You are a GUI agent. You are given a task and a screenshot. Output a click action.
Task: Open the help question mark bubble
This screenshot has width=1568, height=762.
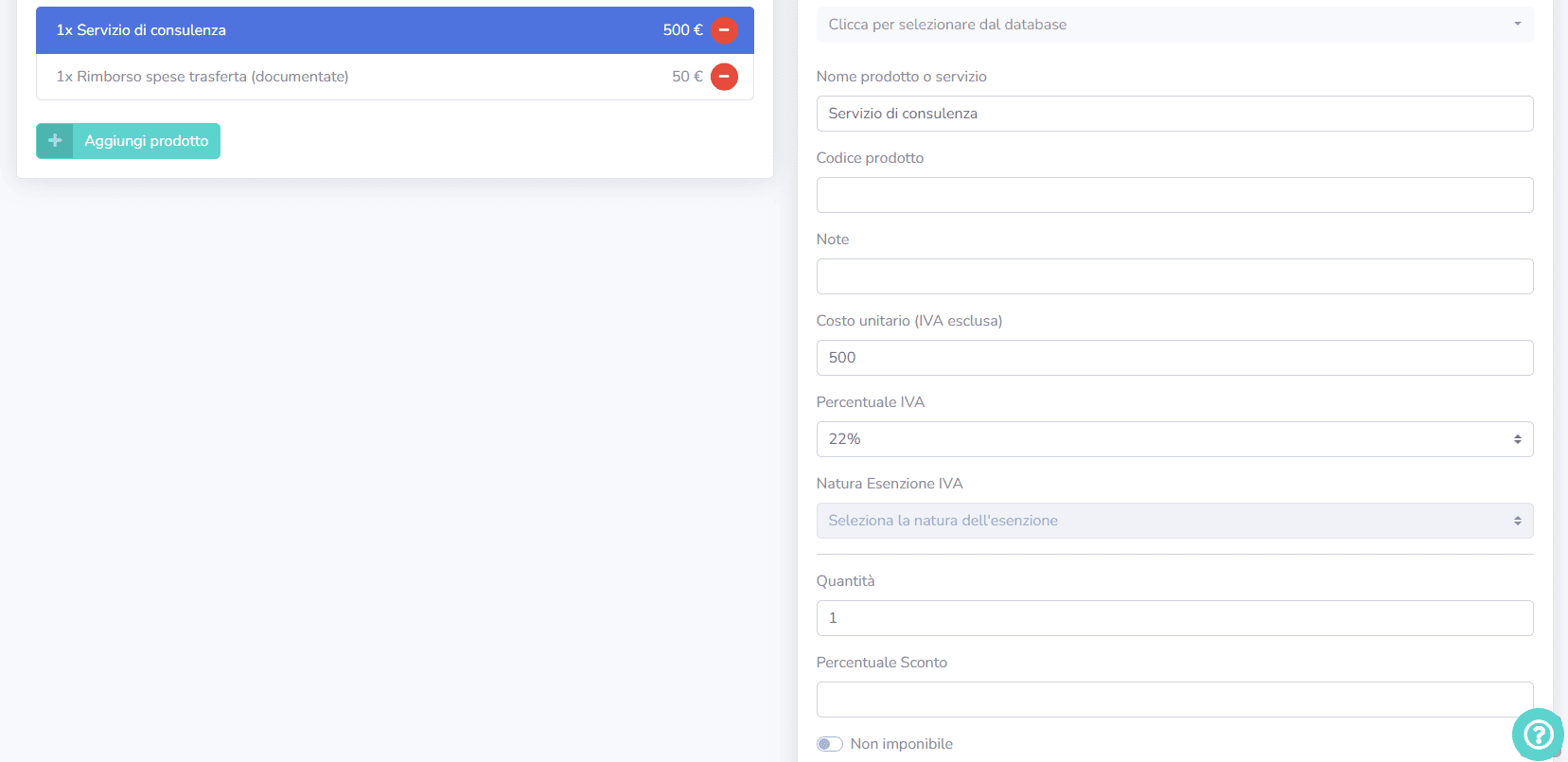click(1538, 734)
